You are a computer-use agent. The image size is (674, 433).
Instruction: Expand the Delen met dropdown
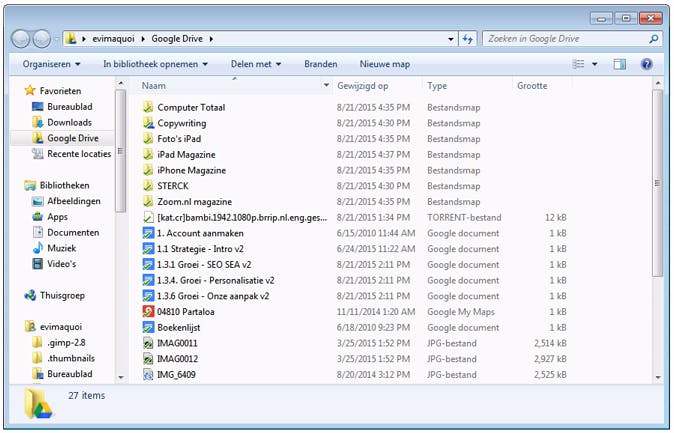[255, 64]
